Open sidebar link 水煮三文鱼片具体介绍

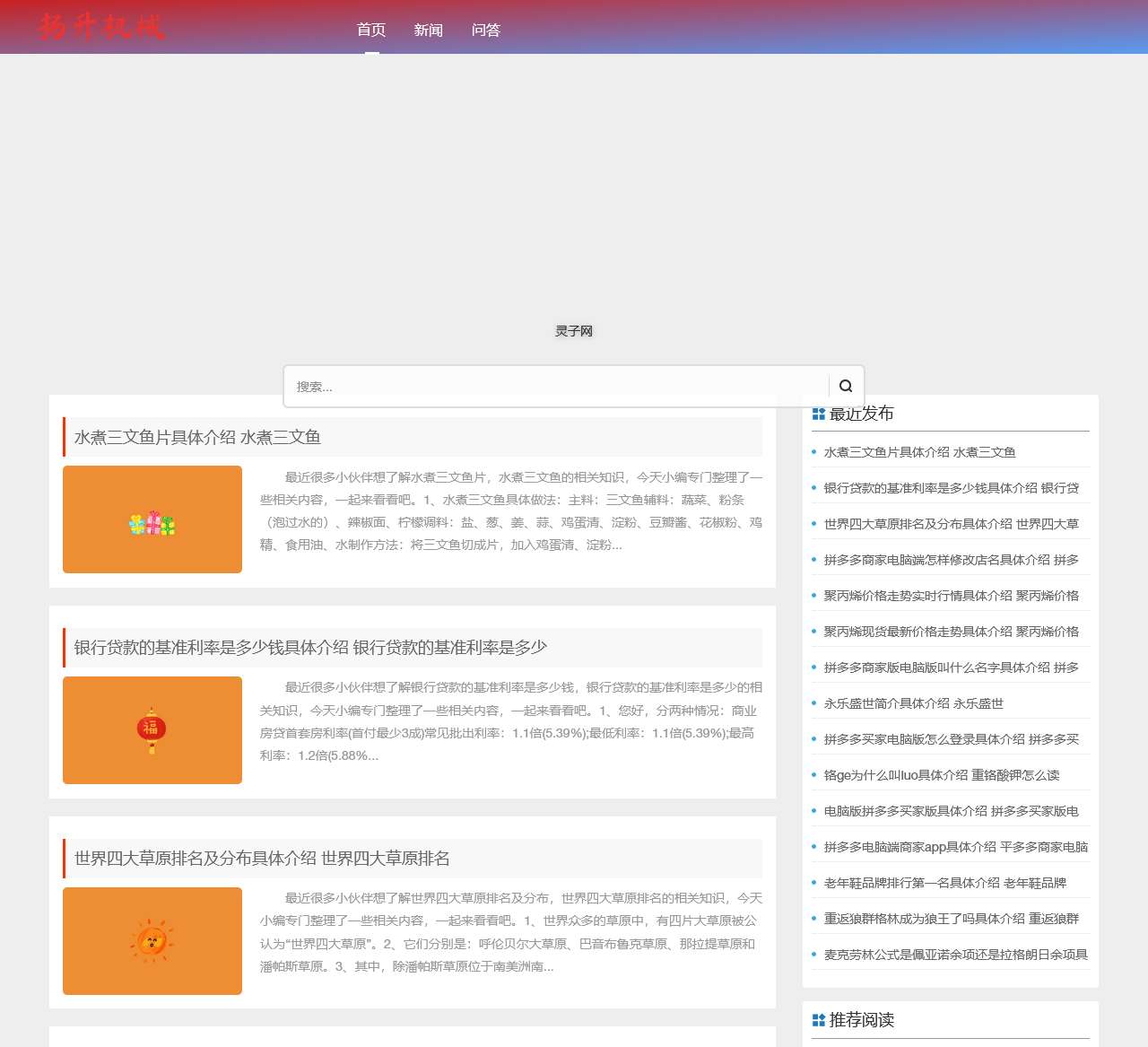(919, 452)
